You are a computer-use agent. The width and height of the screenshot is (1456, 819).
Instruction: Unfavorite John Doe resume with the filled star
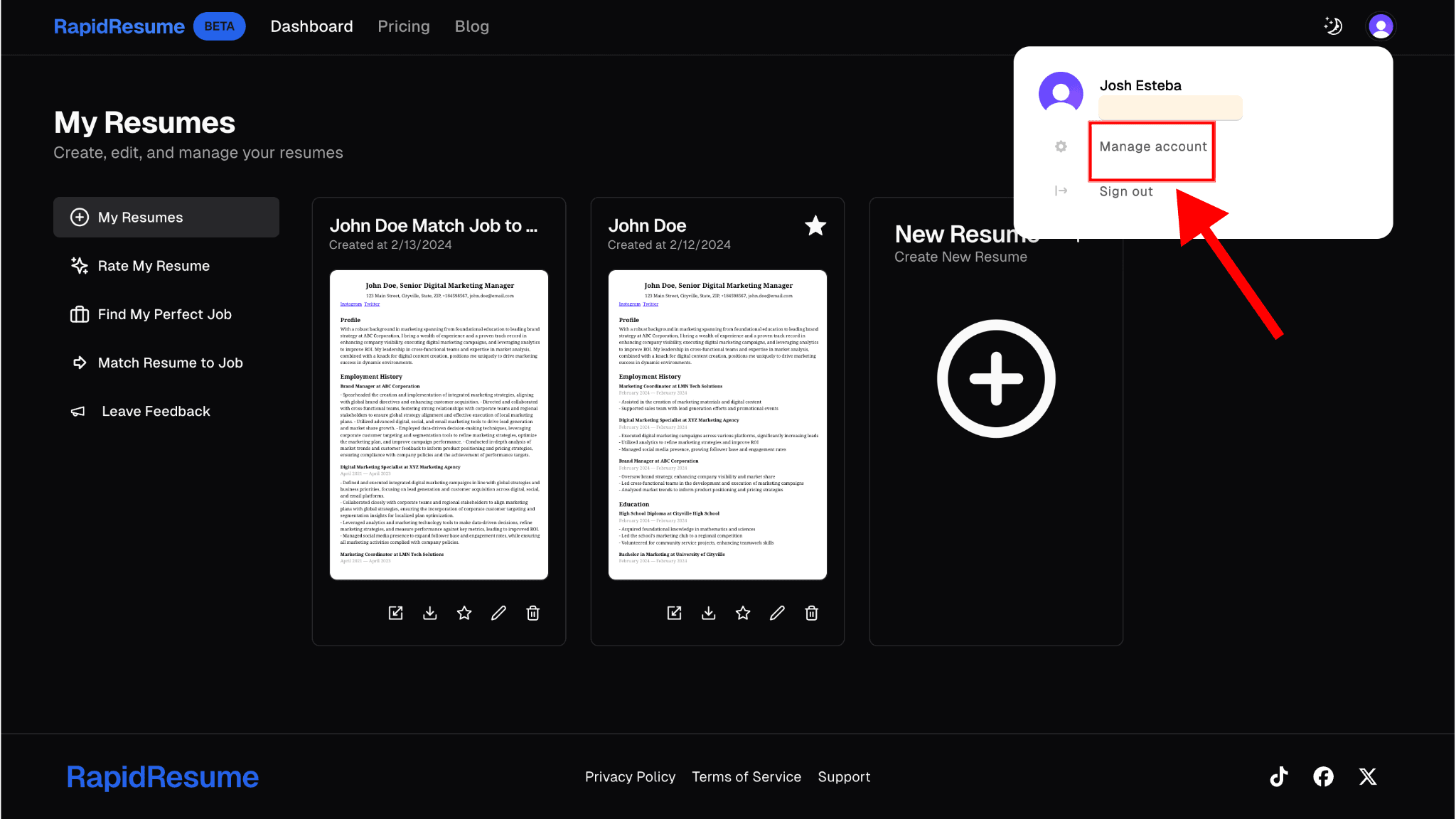tap(815, 226)
